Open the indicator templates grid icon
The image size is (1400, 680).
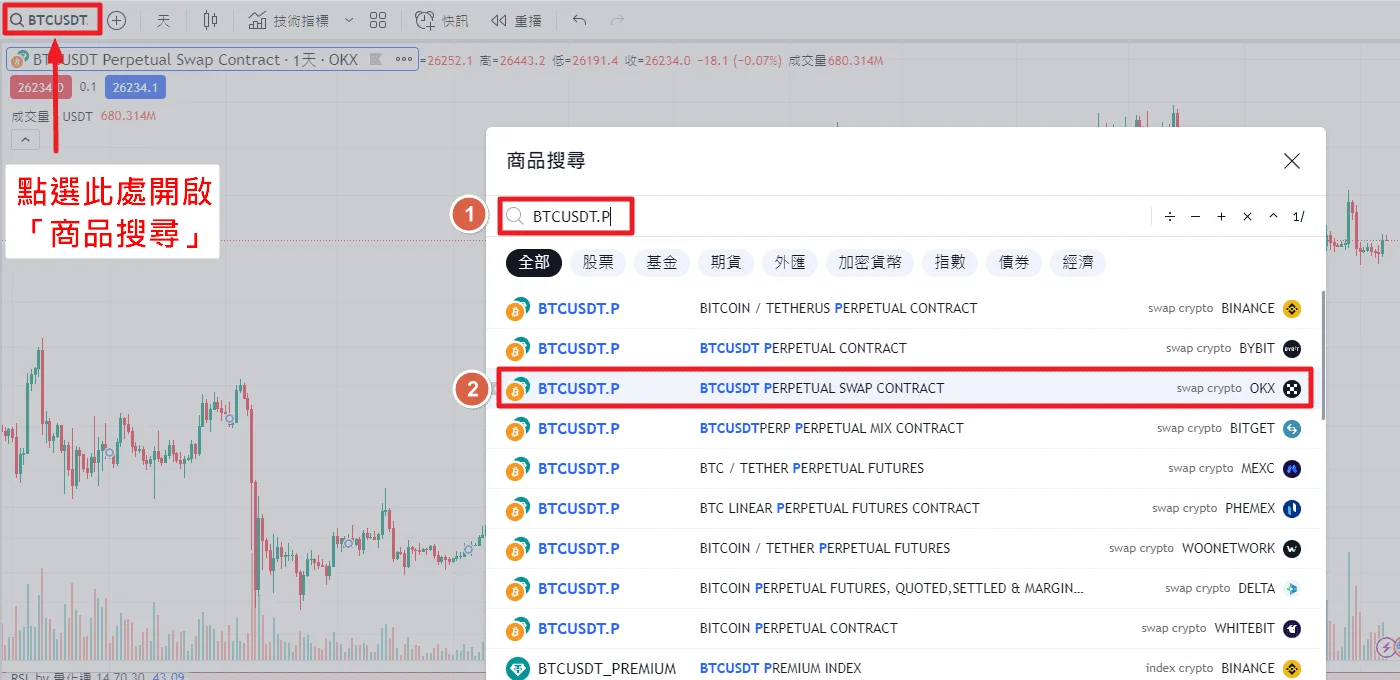click(378, 19)
